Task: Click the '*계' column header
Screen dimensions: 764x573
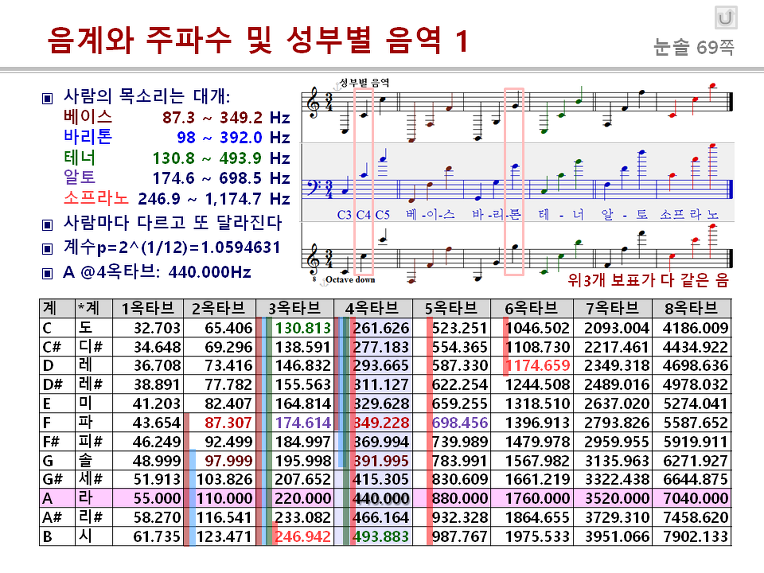Action: pyautogui.click(x=94, y=308)
